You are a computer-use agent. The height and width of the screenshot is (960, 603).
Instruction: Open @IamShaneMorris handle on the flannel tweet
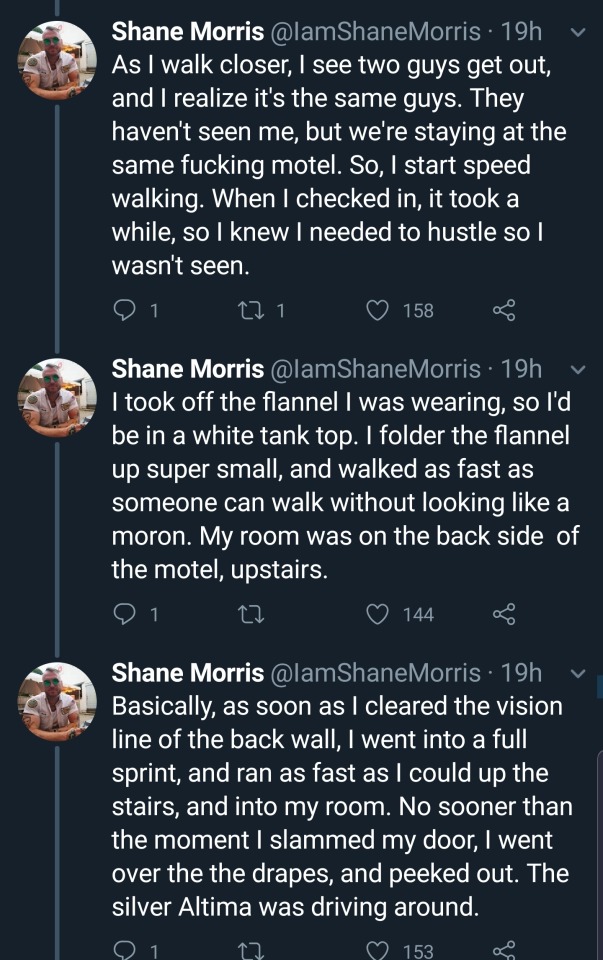tap(376, 368)
